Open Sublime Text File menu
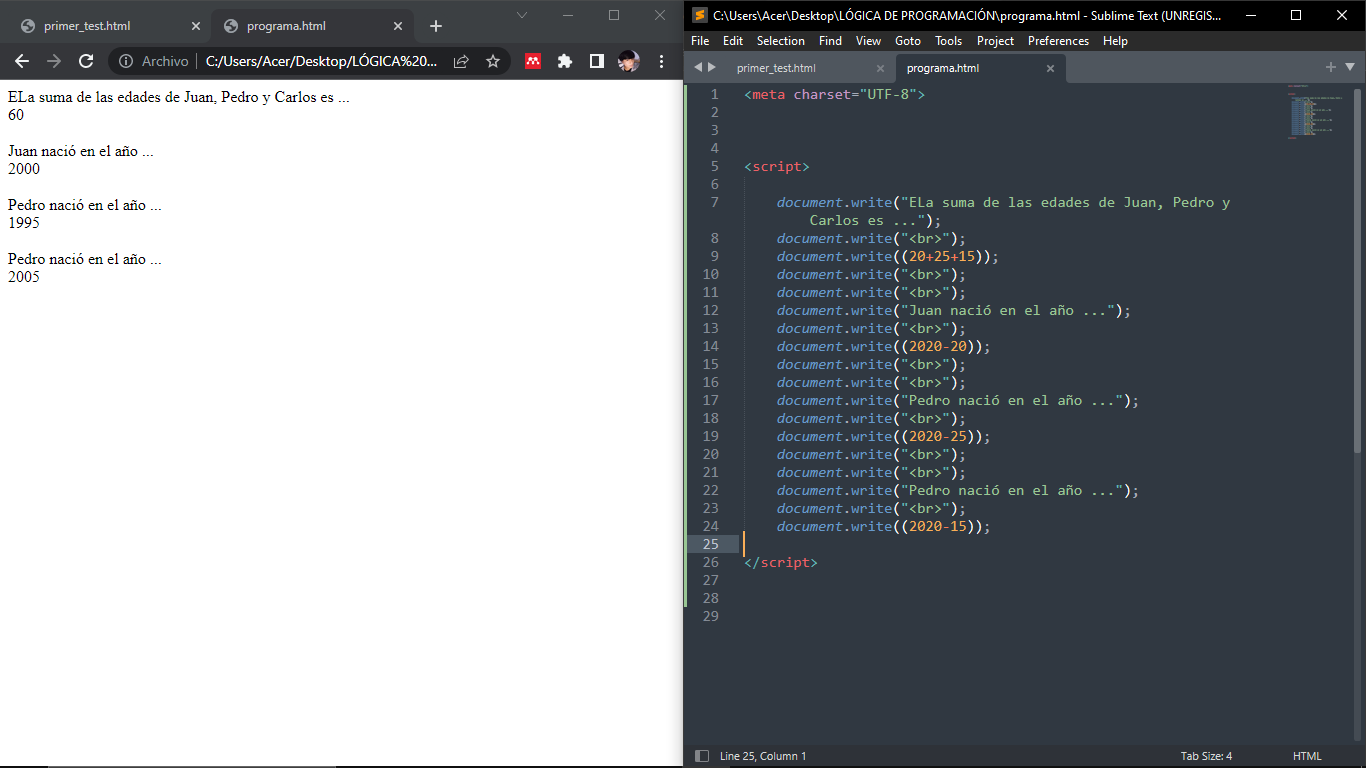1366x768 pixels. [700, 41]
